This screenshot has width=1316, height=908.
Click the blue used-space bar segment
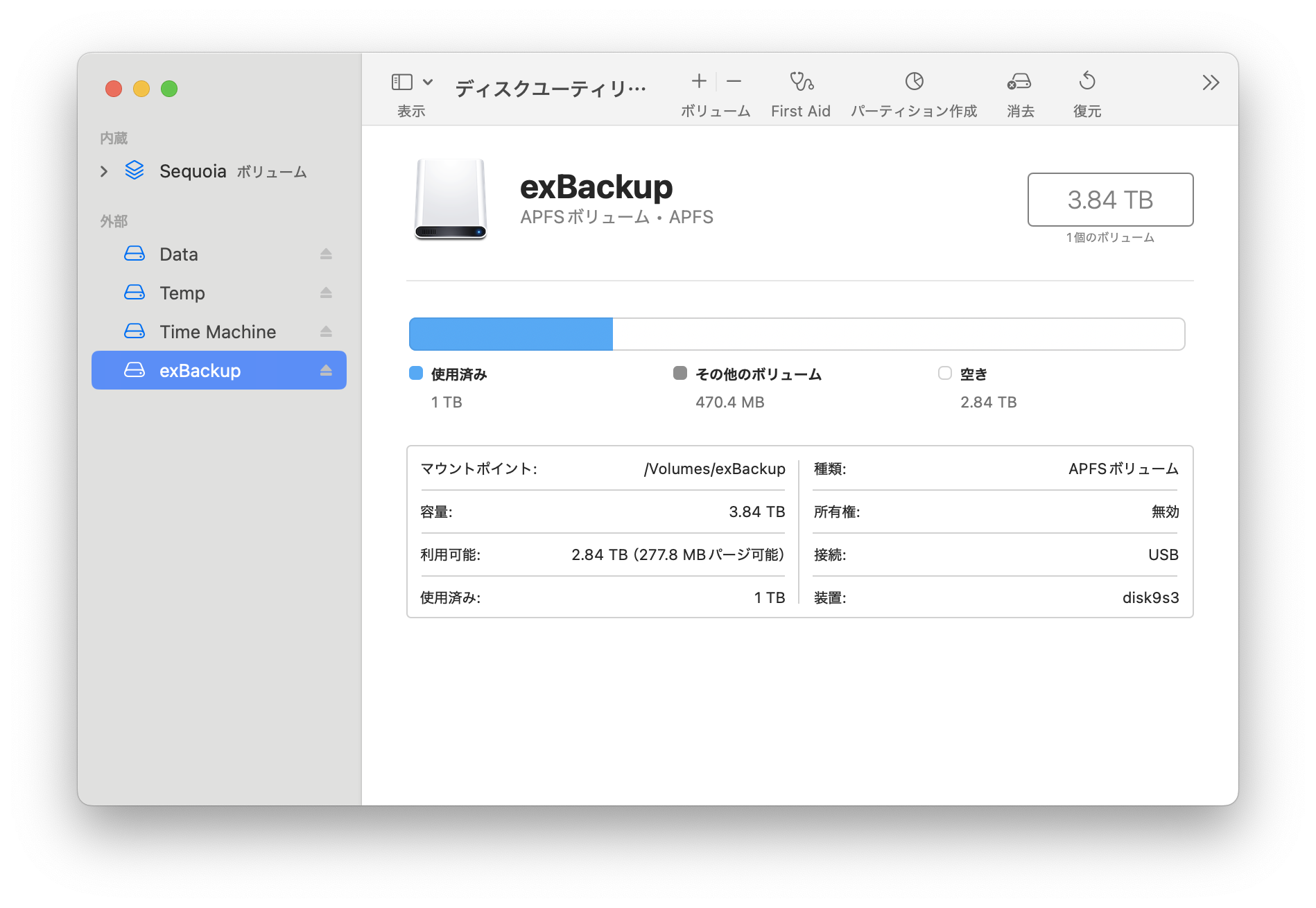point(511,334)
